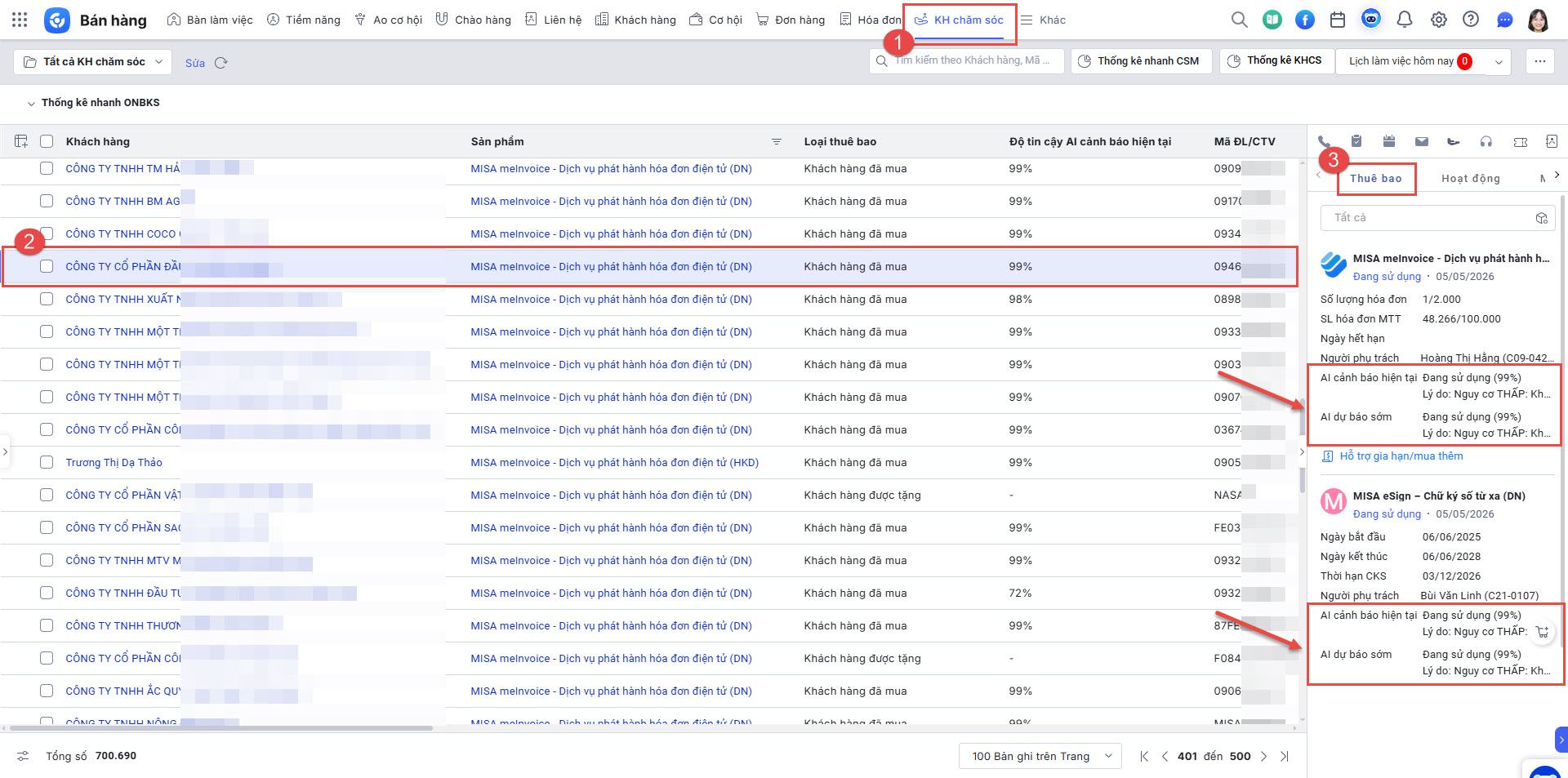Expand the Tất cả KH chăm sóc dropdown
The height and width of the screenshot is (778, 1568).
click(93, 62)
